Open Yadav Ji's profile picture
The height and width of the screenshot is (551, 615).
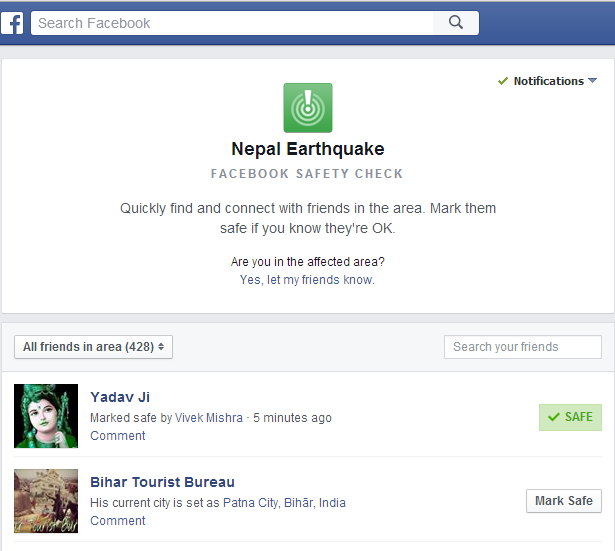click(x=46, y=416)
